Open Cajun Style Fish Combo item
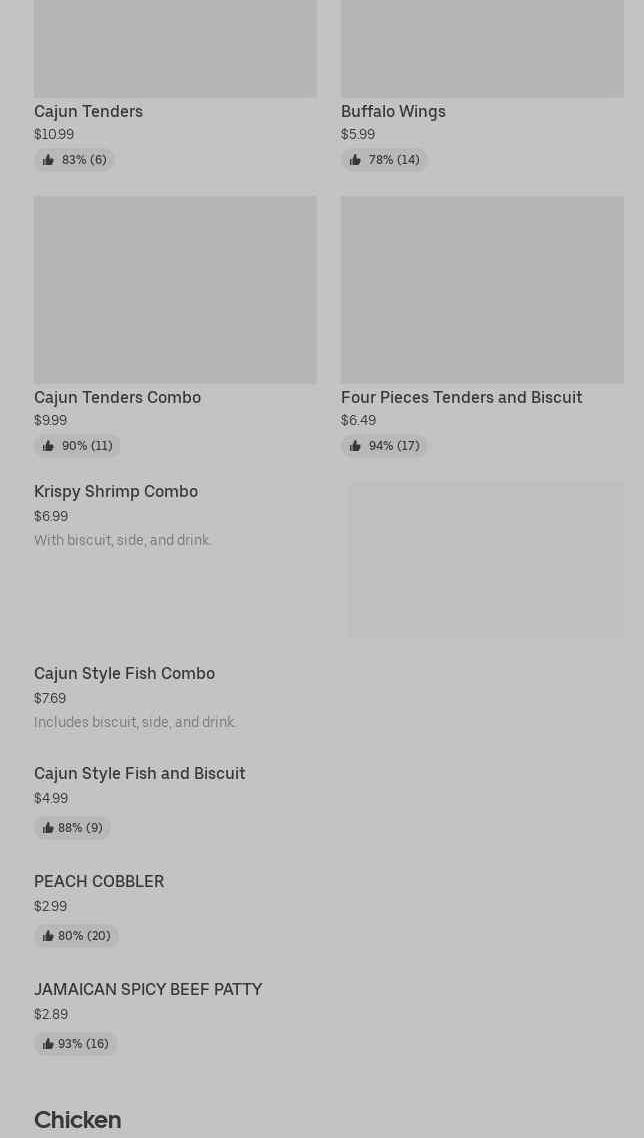This screenshot has height=1138, width=644. (124, 673)
